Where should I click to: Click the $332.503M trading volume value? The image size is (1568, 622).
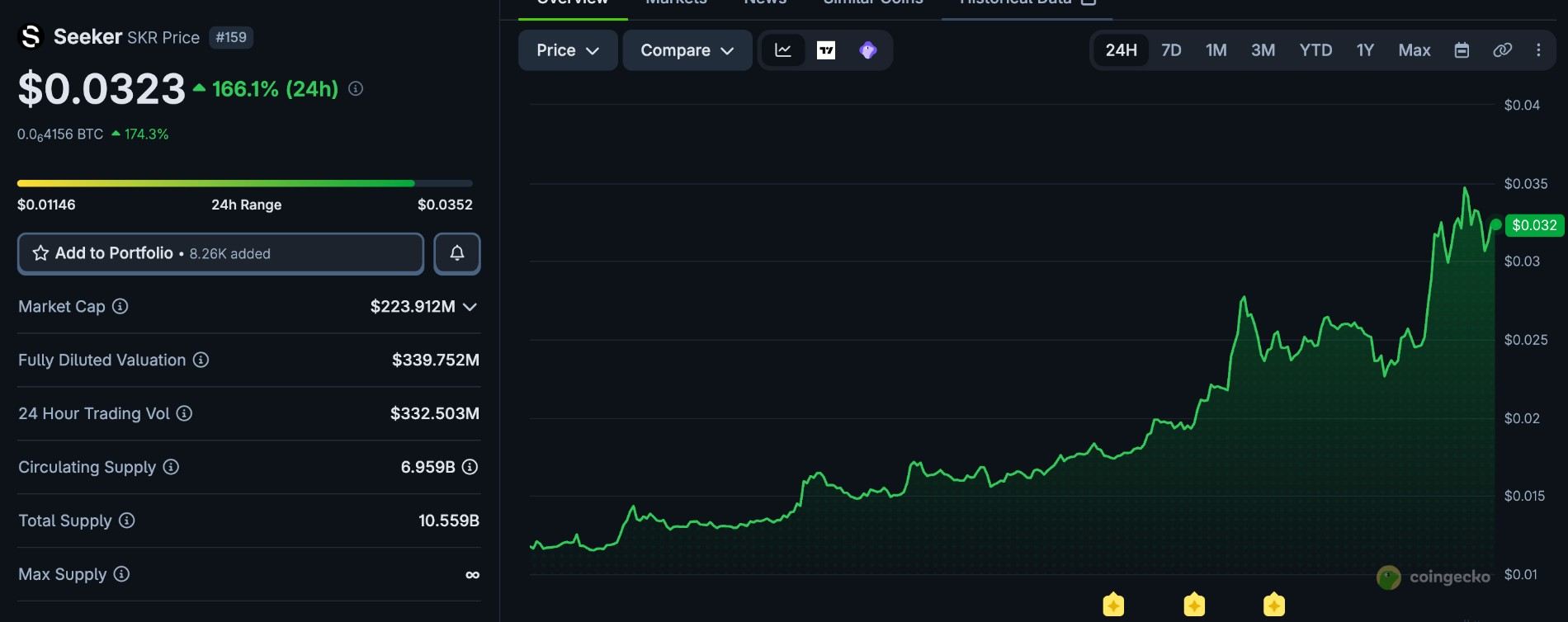pos(435,413)
